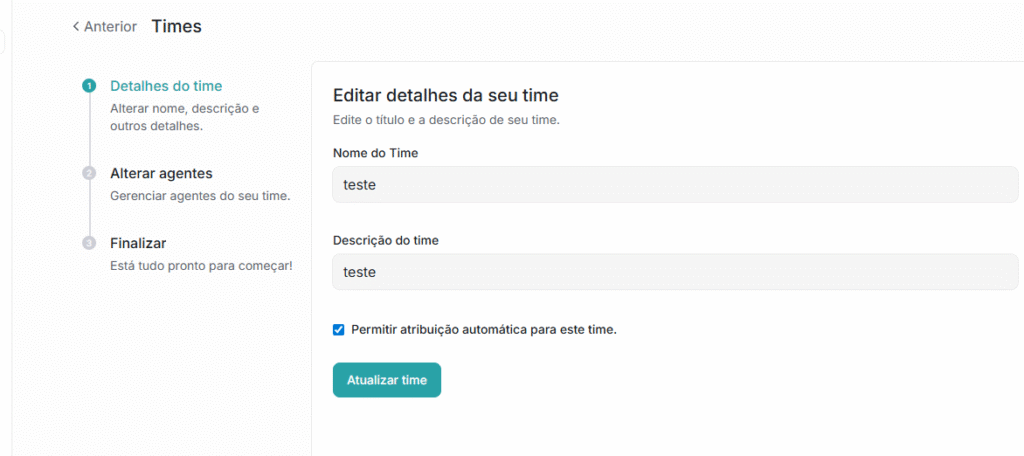Click the Gerenciar agentes do seu time description
Image resolution: width=1024 pixels, height=456 pixels.
[x=200, y=196]
